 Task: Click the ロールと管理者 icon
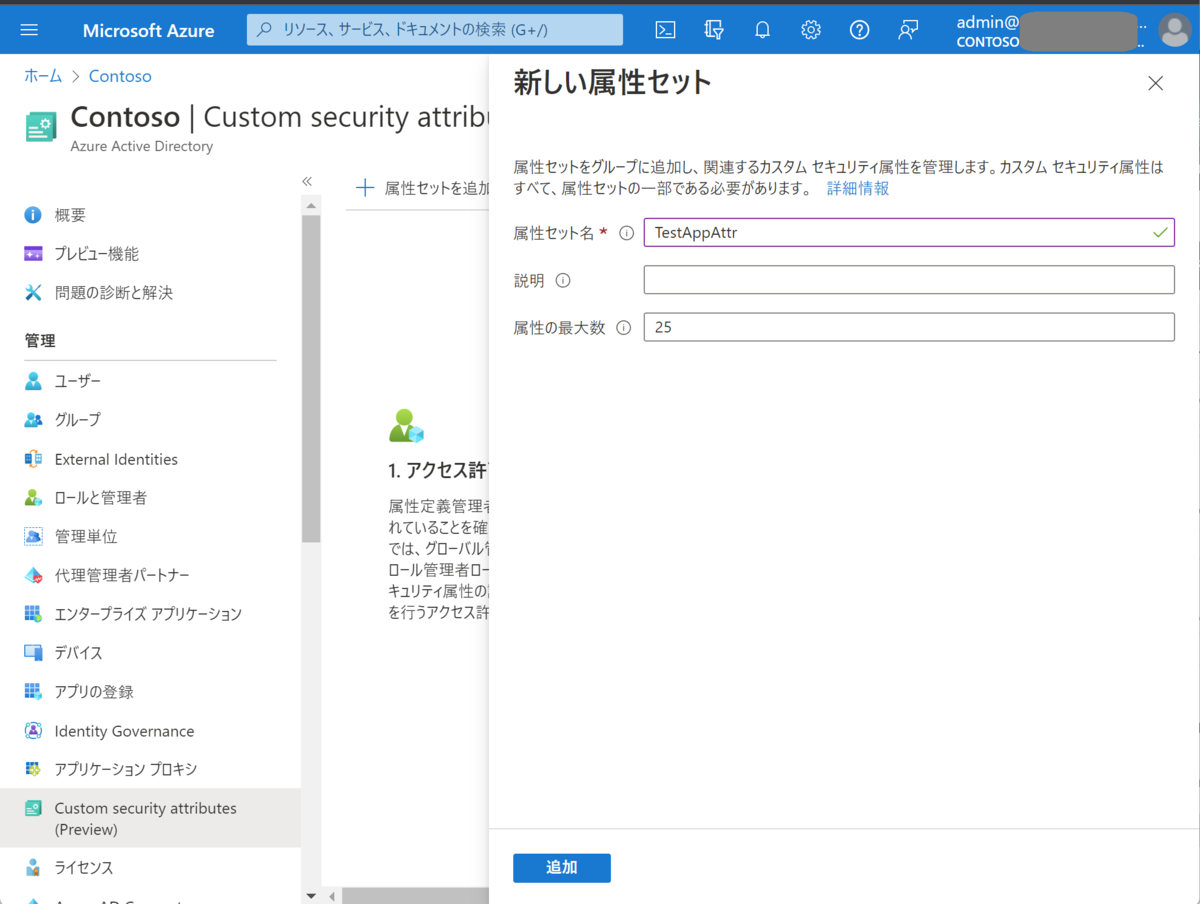pos(34,498)
